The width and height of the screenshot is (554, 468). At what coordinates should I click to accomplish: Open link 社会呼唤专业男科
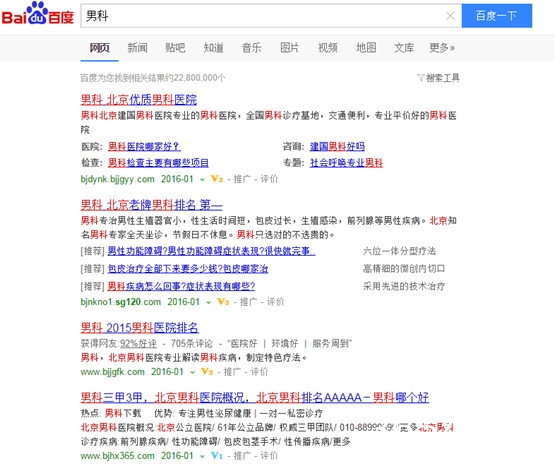(x=346, y=162)
